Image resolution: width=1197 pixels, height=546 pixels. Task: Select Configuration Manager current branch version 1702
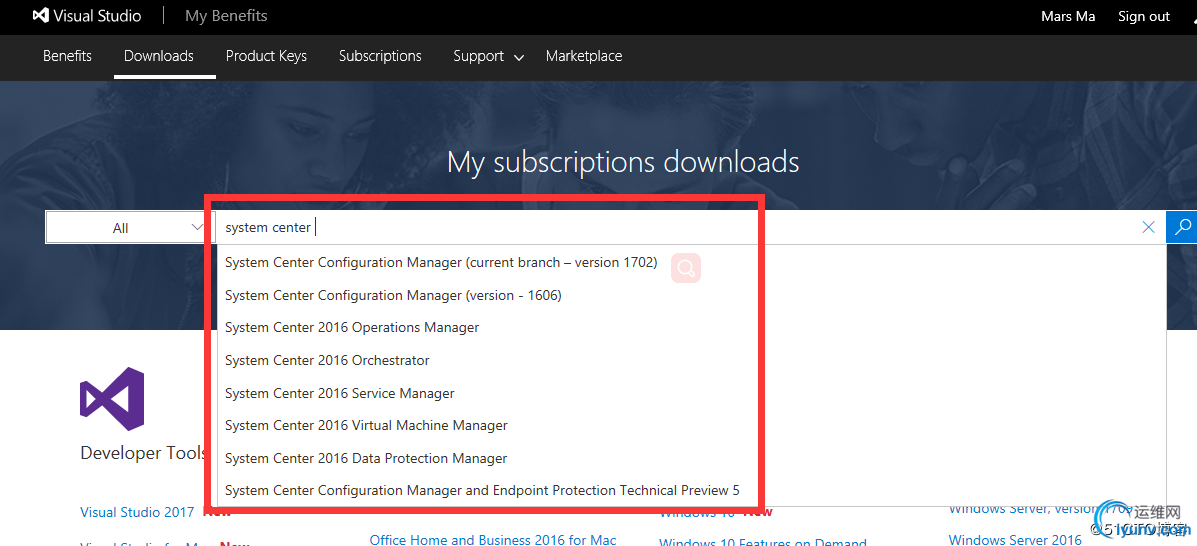[x=441, y=262]
